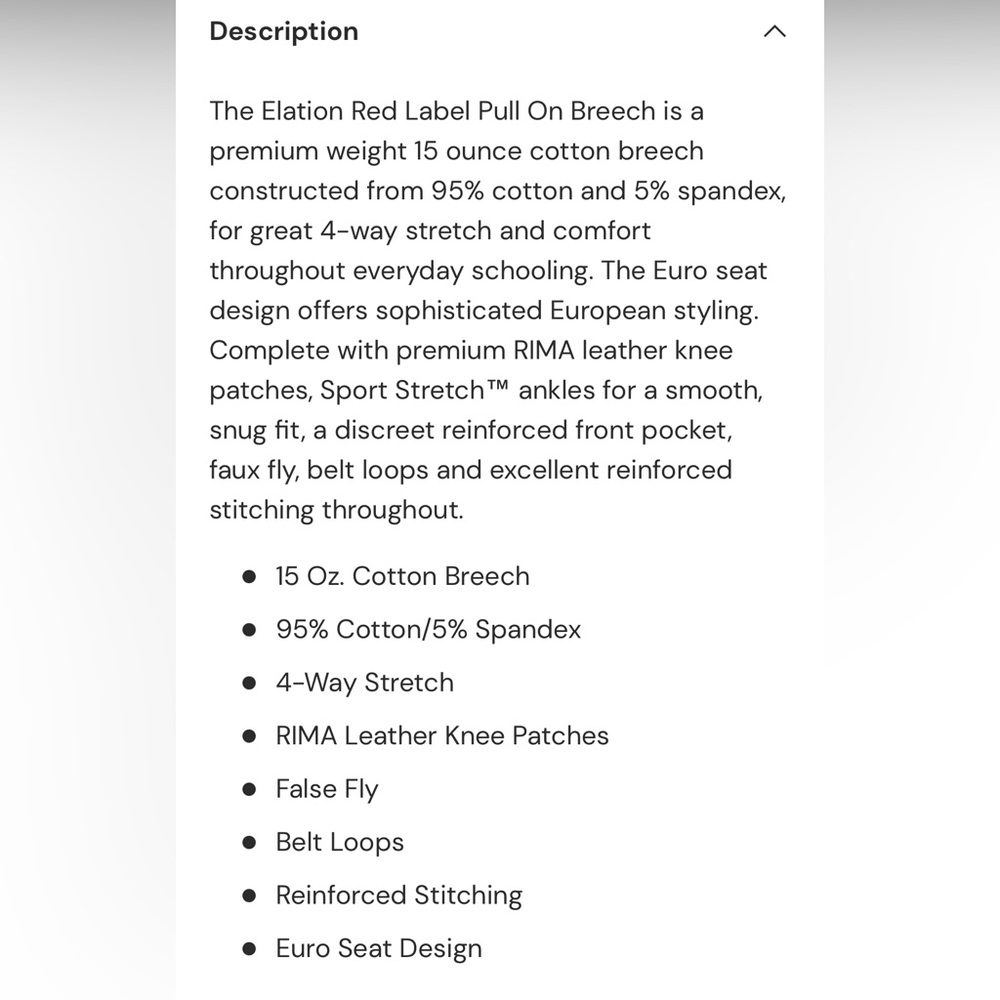Image resolution: width=1000 pixels, height=1000 pixels.
Task: Click the bullet beside RIMA Leather Knee Patches
Action: [249, 736]
